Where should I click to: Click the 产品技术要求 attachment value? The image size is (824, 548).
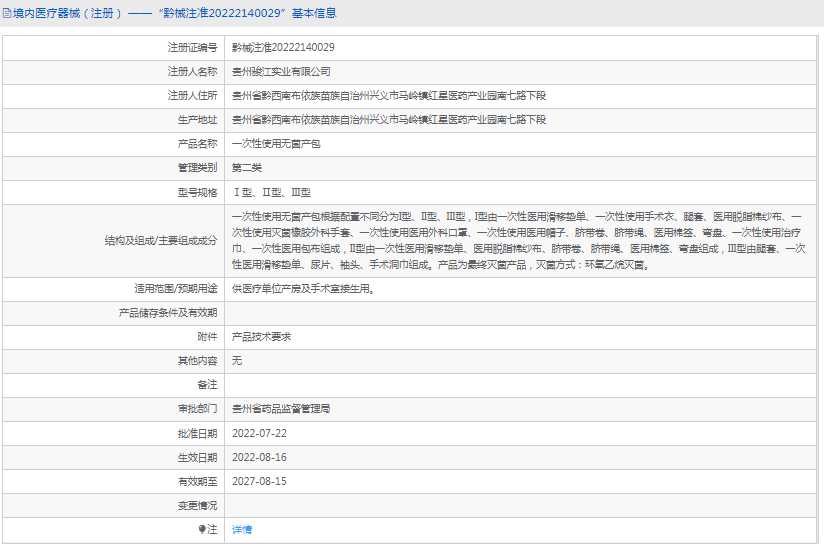261,337
